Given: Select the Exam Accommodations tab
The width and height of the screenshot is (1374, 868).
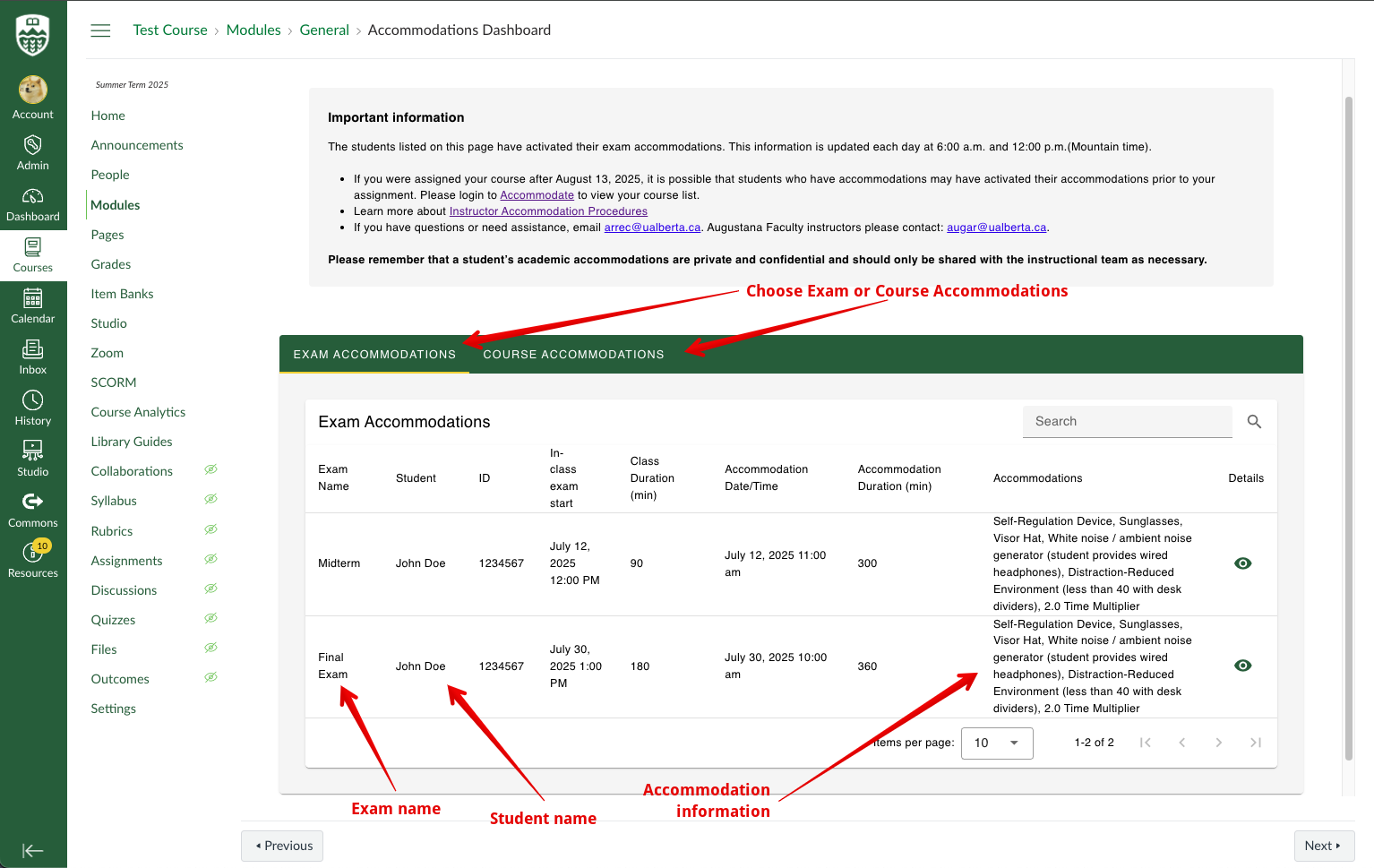Looking at the screenshot, I should pos(374,355).
